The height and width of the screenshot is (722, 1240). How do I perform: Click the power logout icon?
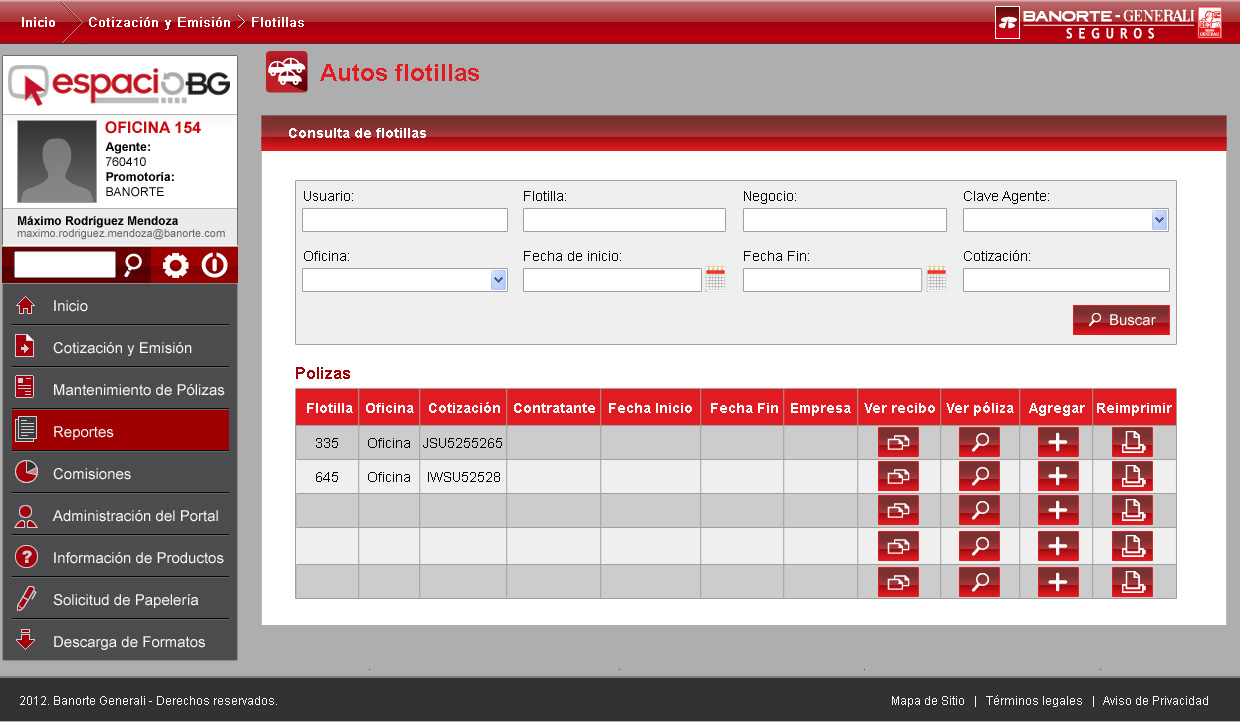215,265
